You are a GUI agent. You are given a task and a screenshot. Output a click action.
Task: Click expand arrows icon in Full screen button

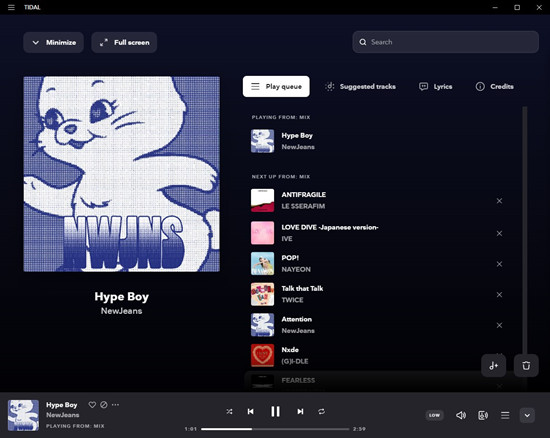point(103,42)
